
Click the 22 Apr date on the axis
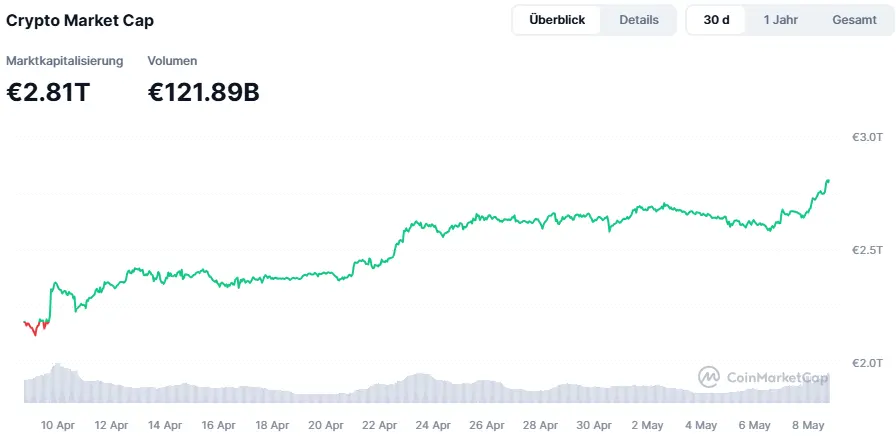point(381,425)
